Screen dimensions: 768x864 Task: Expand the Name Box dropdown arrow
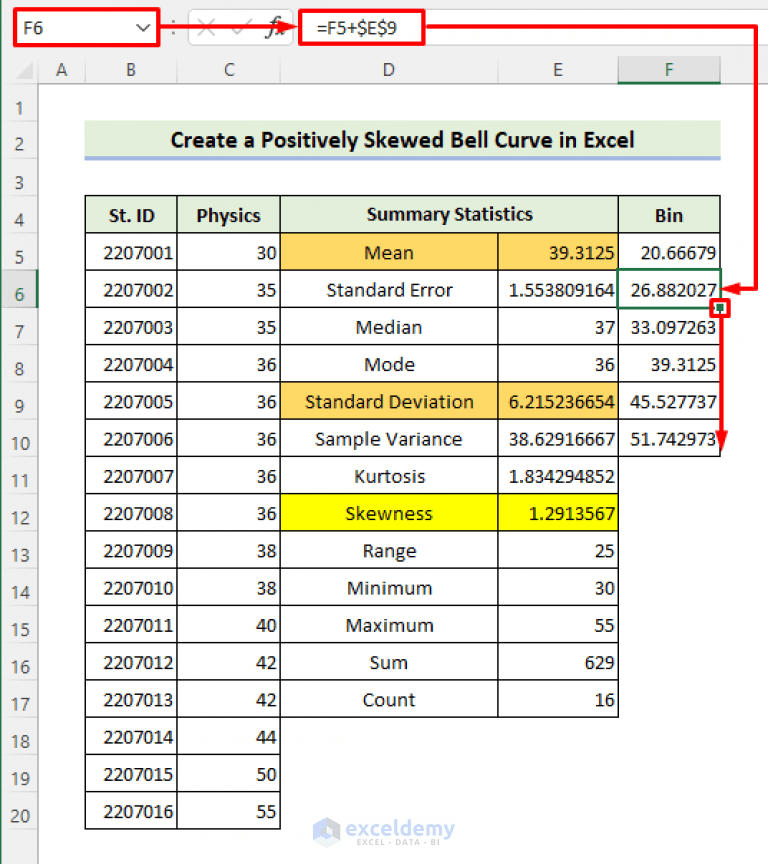(143, 28)
